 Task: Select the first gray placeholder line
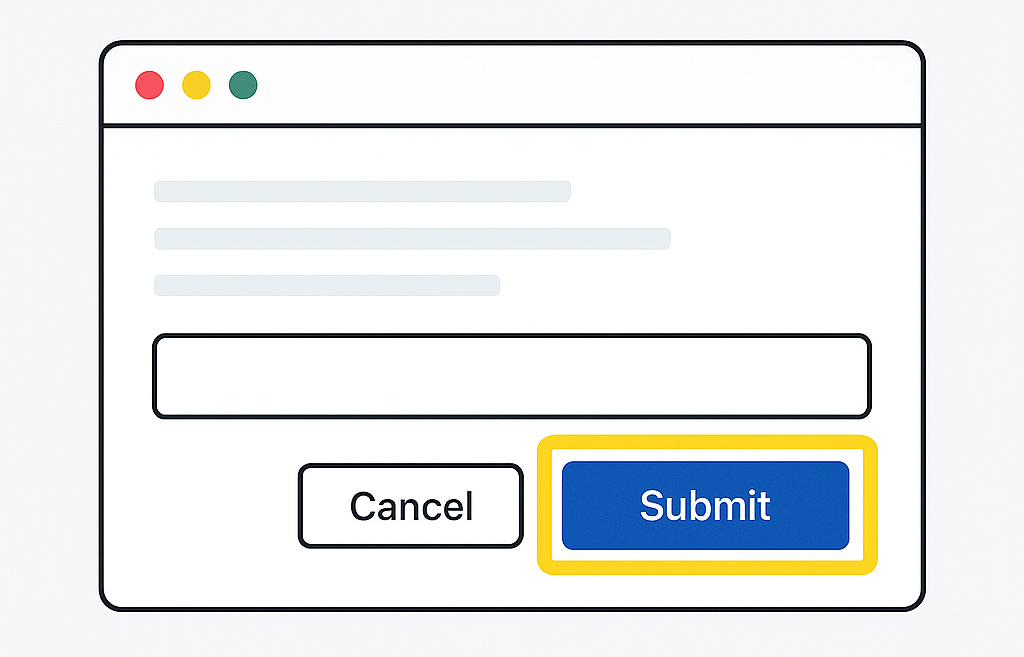(362, 191)
